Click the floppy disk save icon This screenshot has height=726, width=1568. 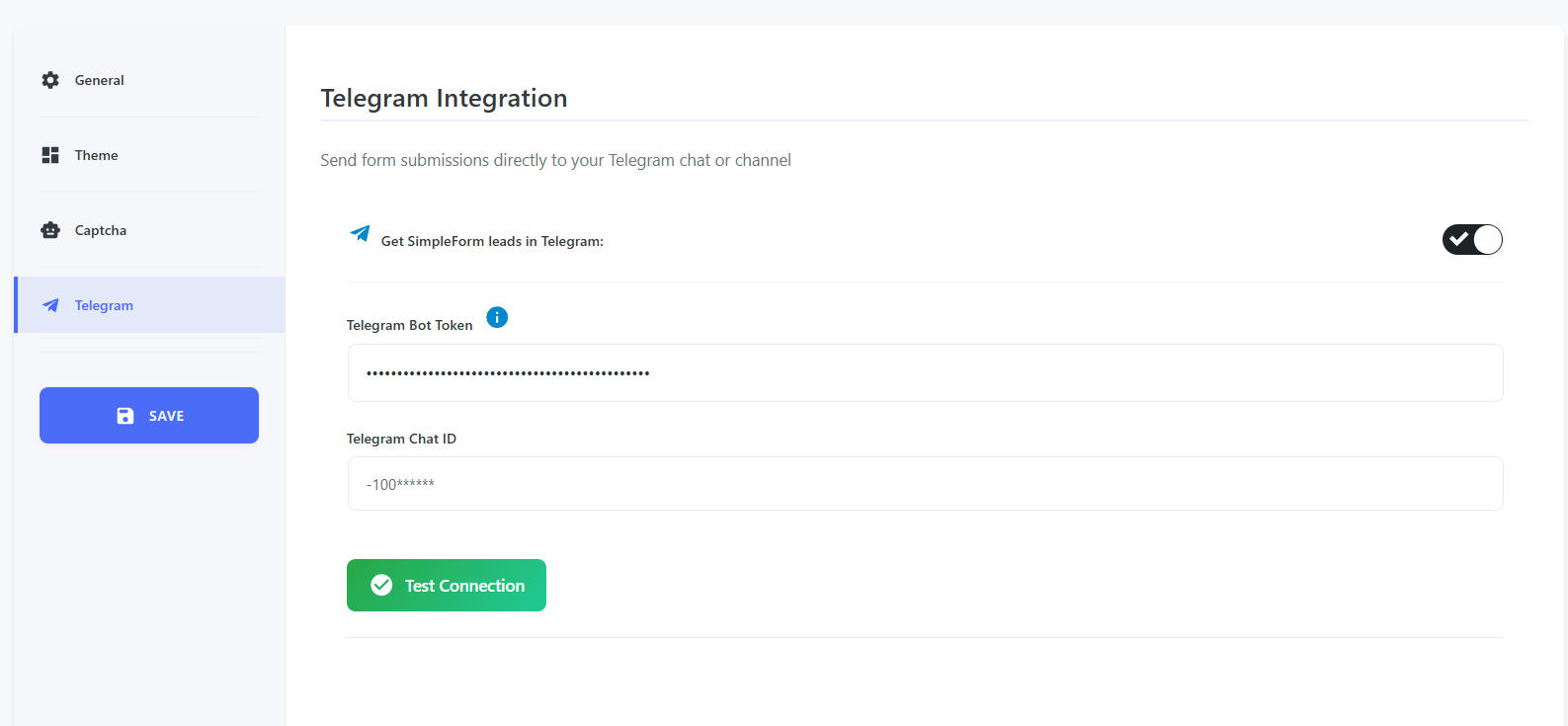pyautogui.click(x=125, y=416)
